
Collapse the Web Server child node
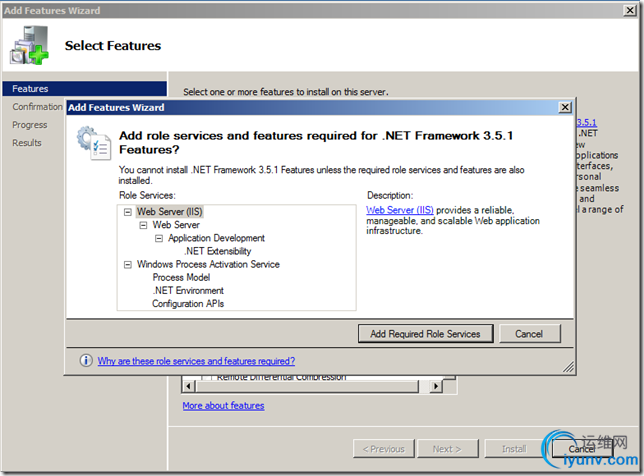[143, 225]
